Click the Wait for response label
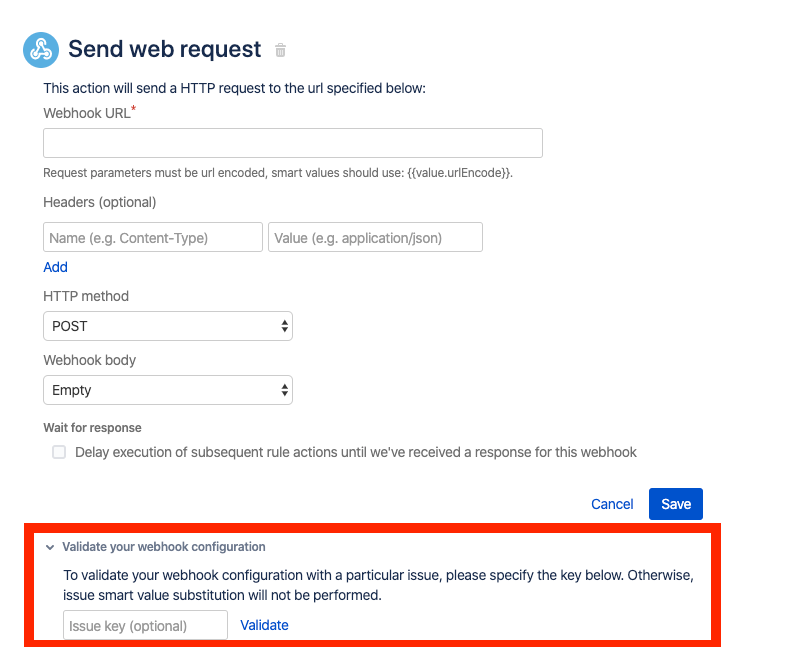 pos(93,428)
